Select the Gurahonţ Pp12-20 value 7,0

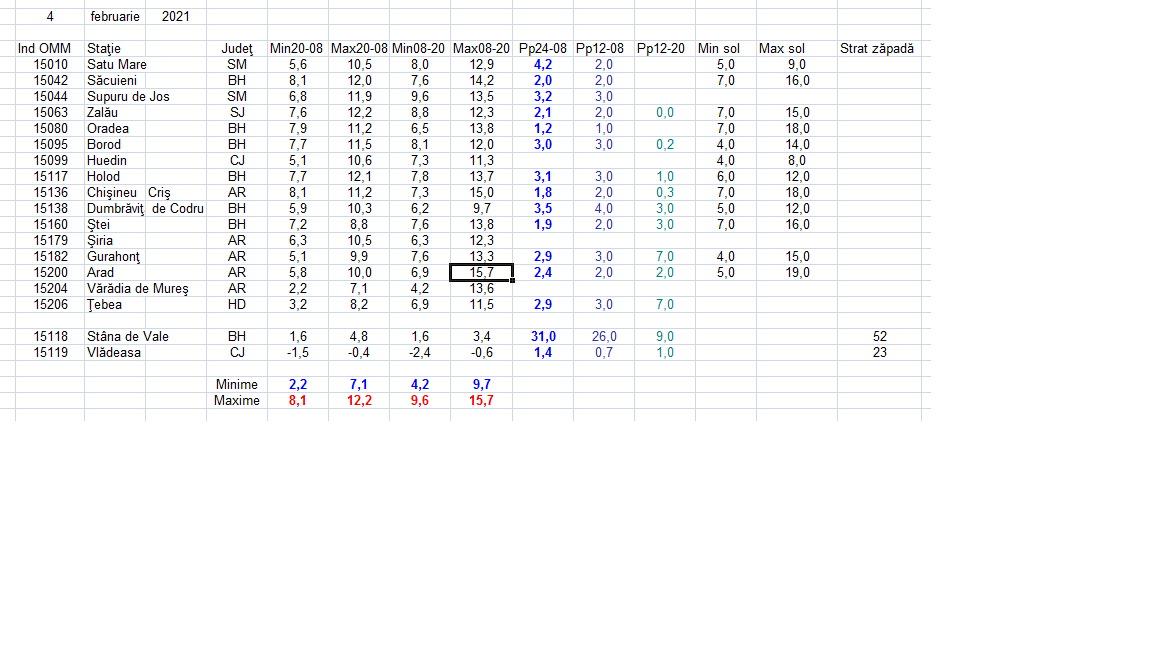(664, 257)
